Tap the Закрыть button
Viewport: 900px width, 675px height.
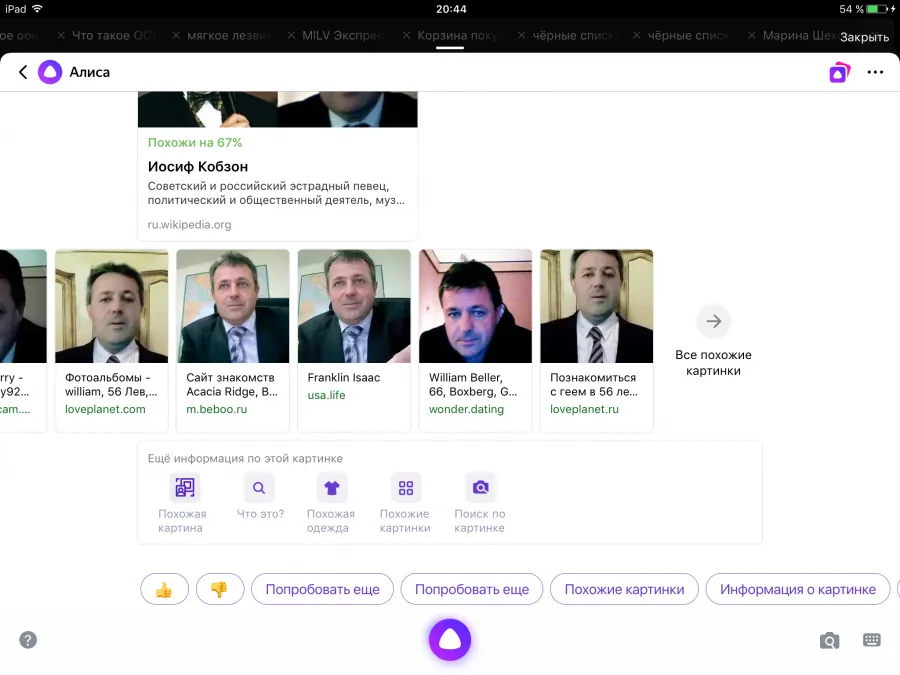click(864, 37)
